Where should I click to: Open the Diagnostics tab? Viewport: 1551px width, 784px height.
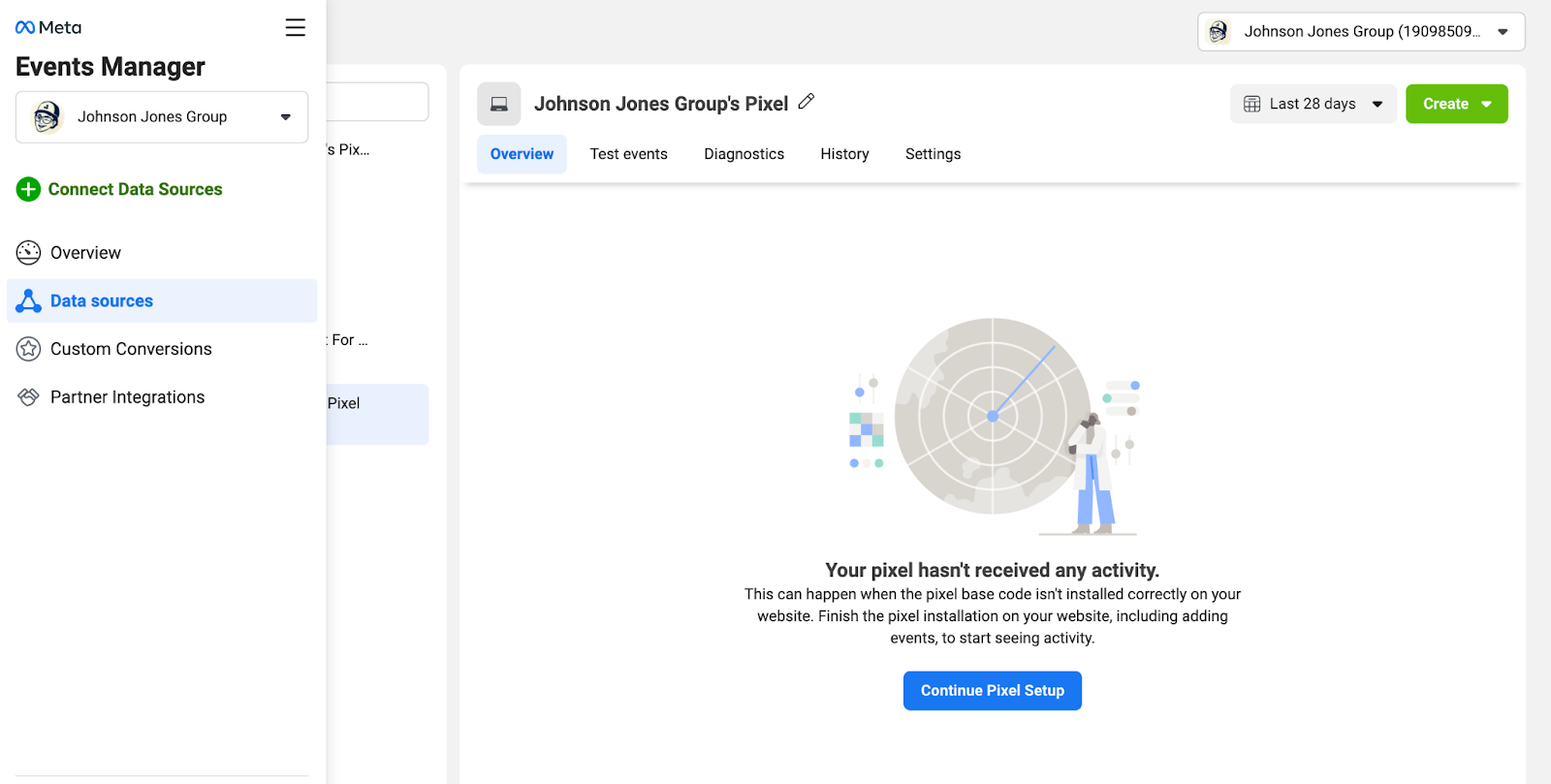pyautogui.click(x=744, y=154)
